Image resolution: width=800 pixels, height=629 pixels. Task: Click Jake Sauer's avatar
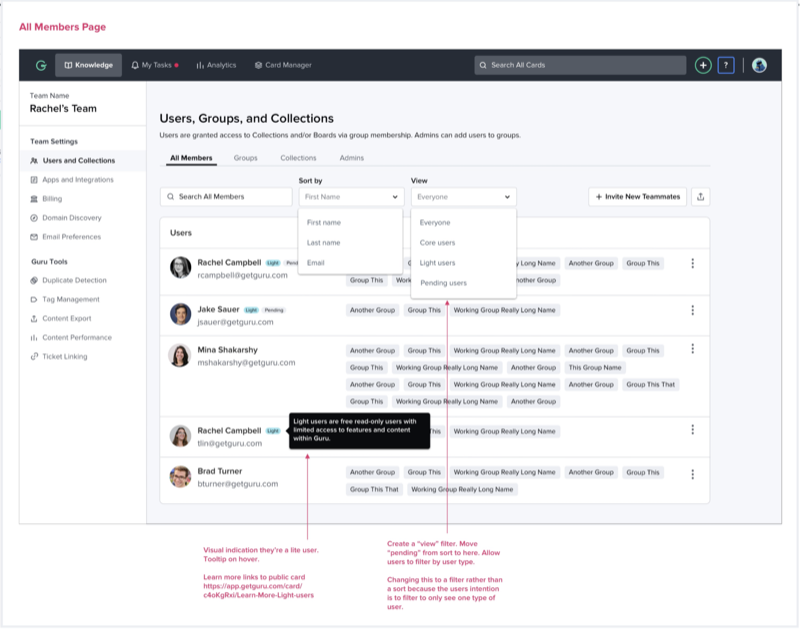click(x=180, y=314)
